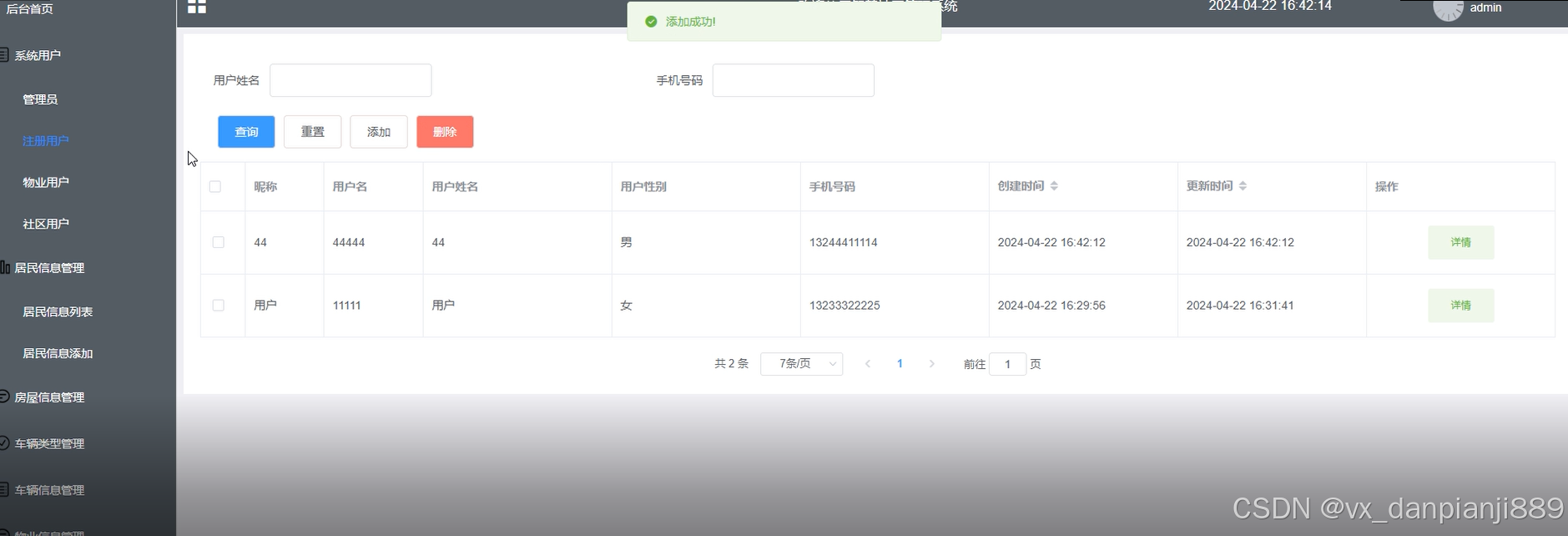Click the gender cell 女
The height and width of the screenshot is (536, 1568).
626,306
